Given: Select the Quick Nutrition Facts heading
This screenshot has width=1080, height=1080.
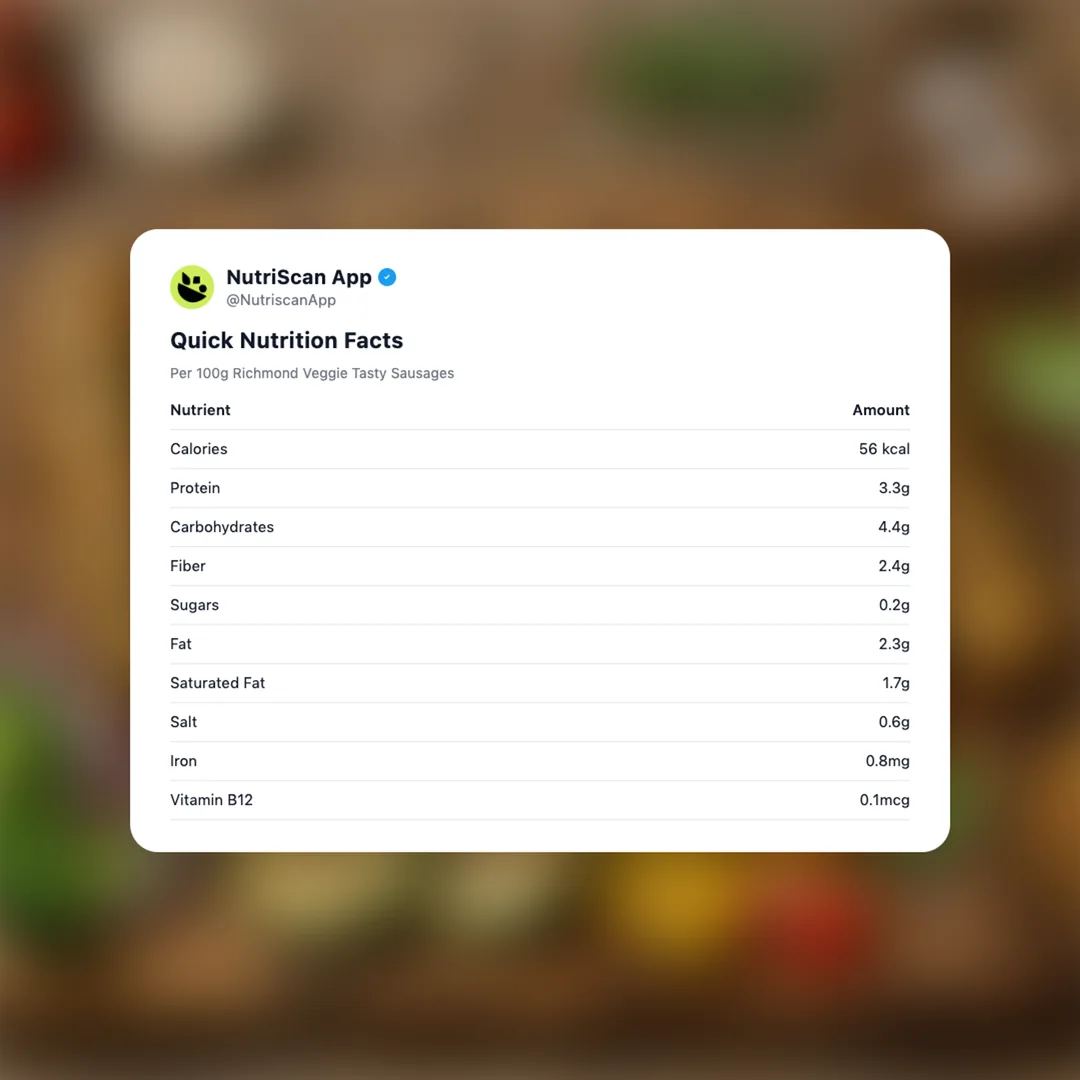Looking at the screenshot, I should point(286,340).
